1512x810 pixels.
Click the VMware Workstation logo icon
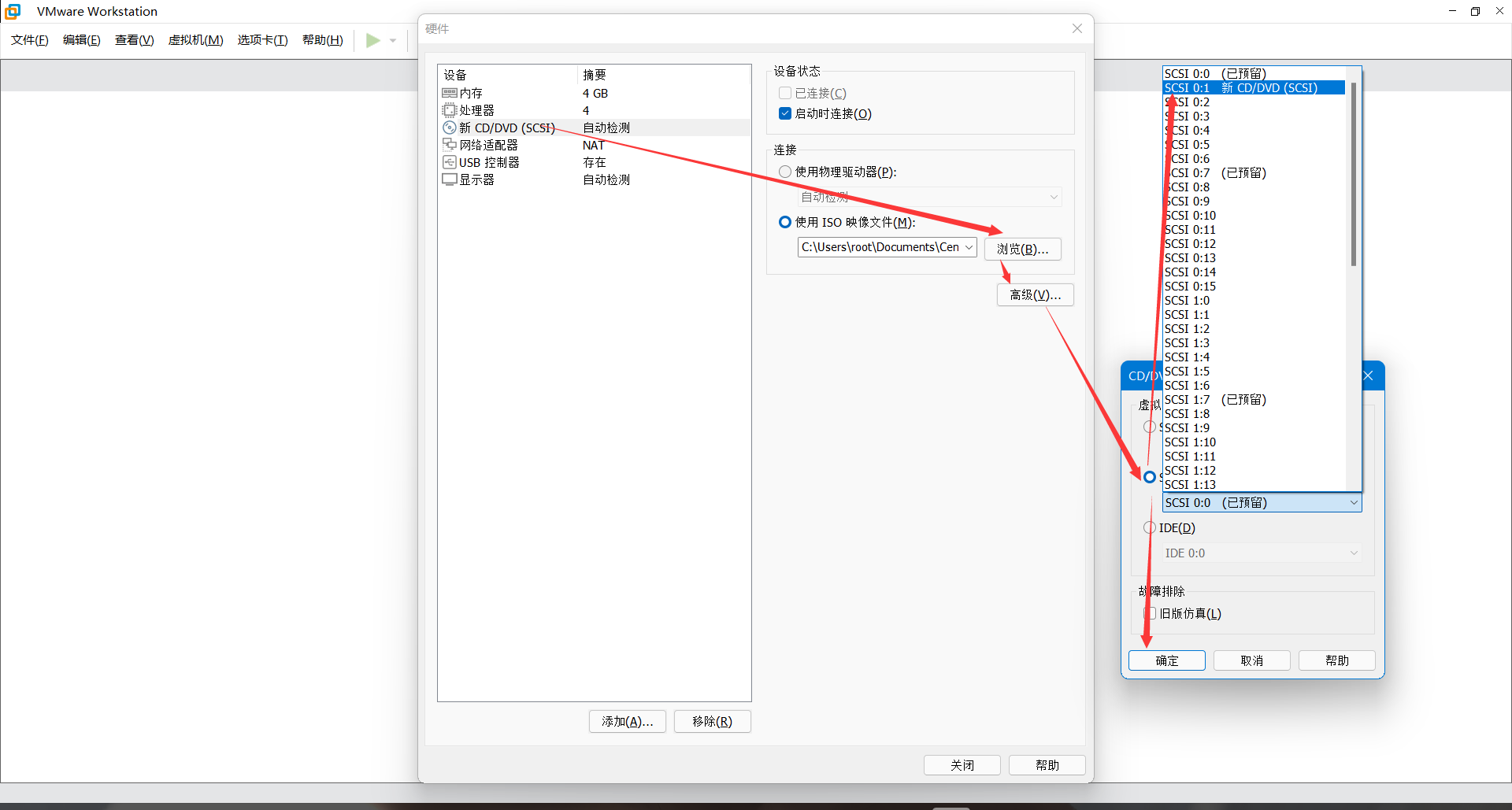(13, 11)
